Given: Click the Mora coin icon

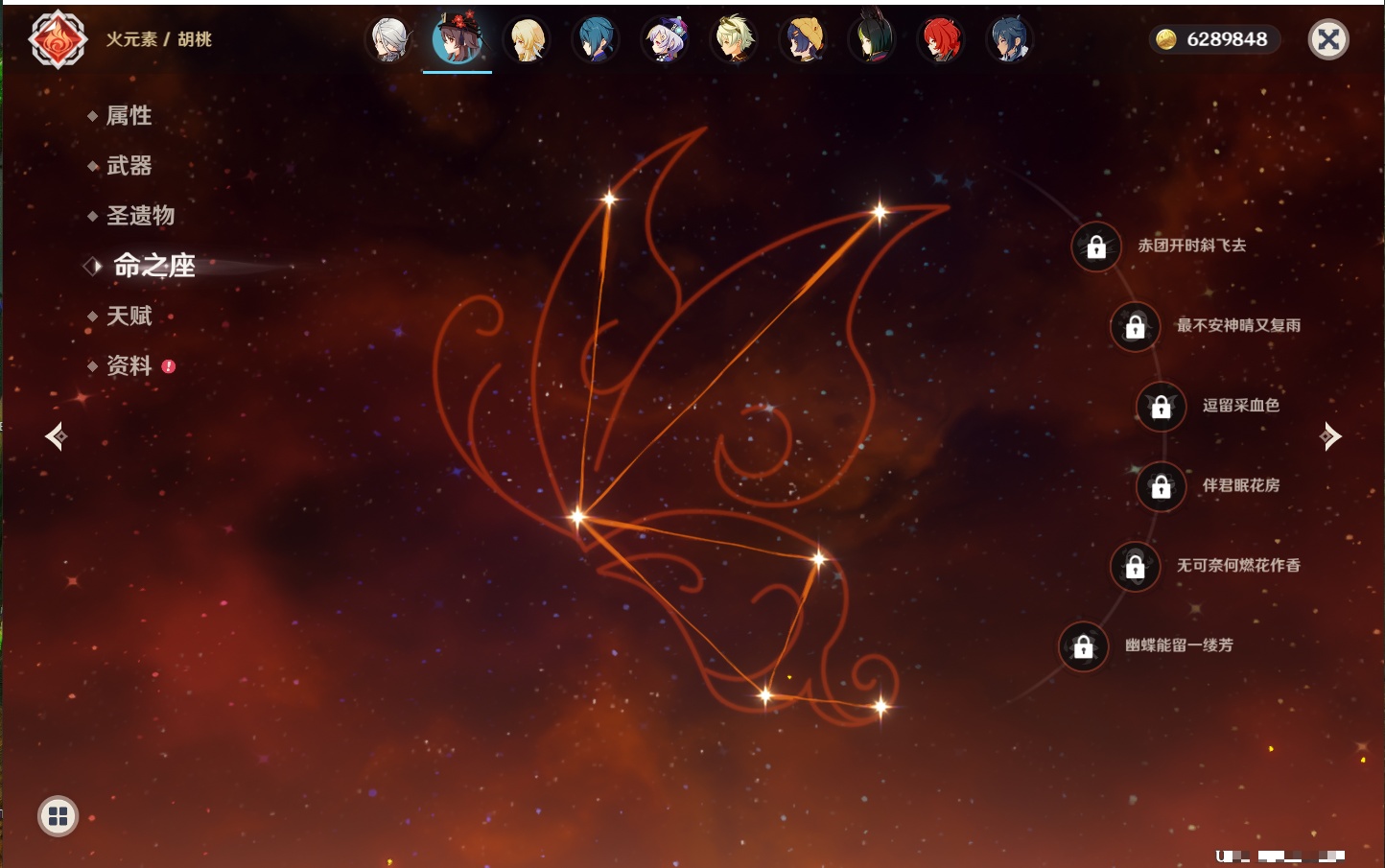Looking at the screenshot, I should pos(1166,39).
